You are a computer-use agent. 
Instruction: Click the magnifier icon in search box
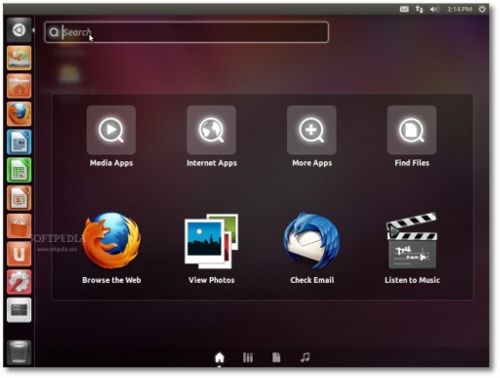point(54,32)
